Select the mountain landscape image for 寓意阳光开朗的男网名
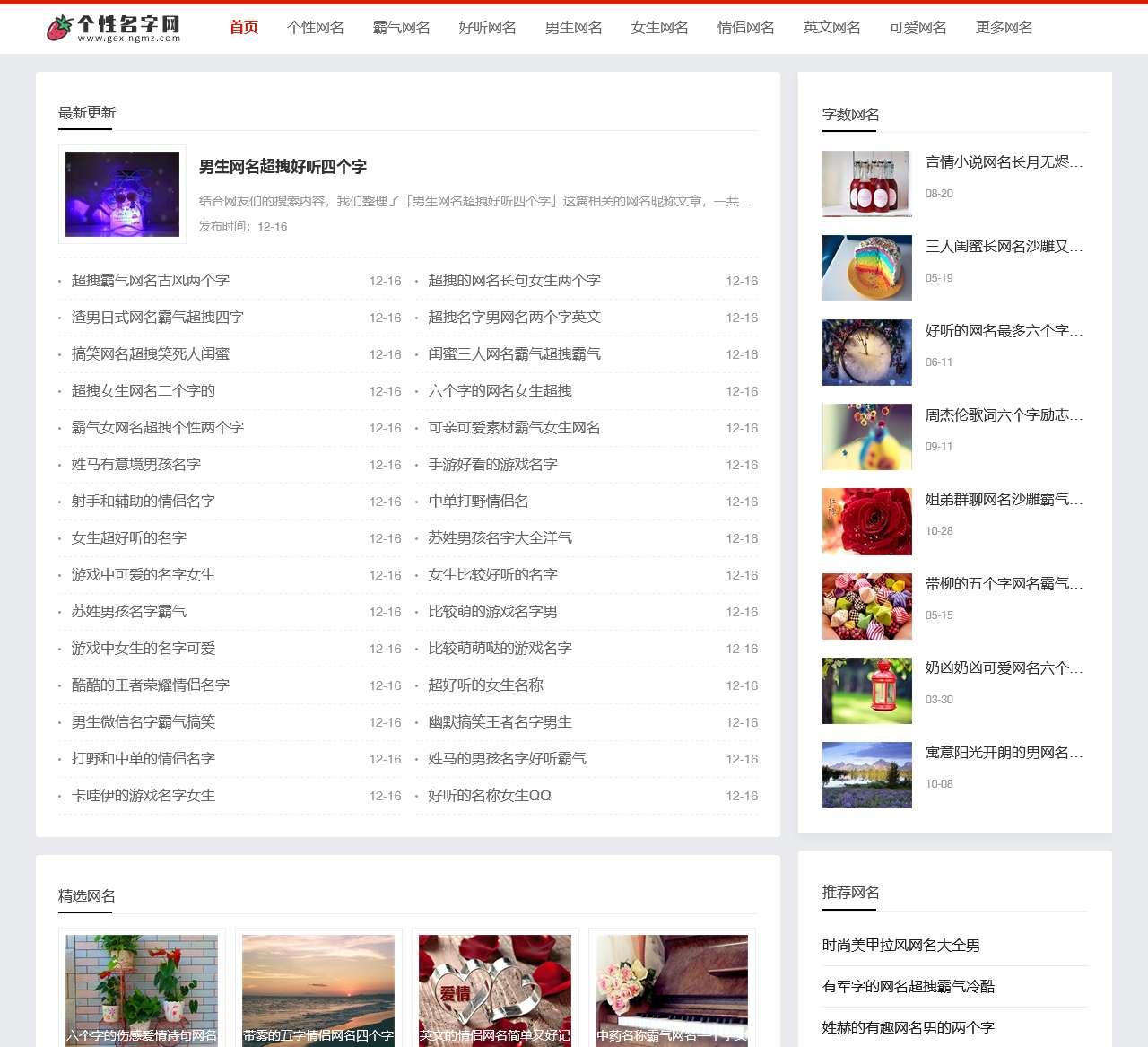Screen dimensions: 1148x1047 pyautogui.click(x=866, y=774)
